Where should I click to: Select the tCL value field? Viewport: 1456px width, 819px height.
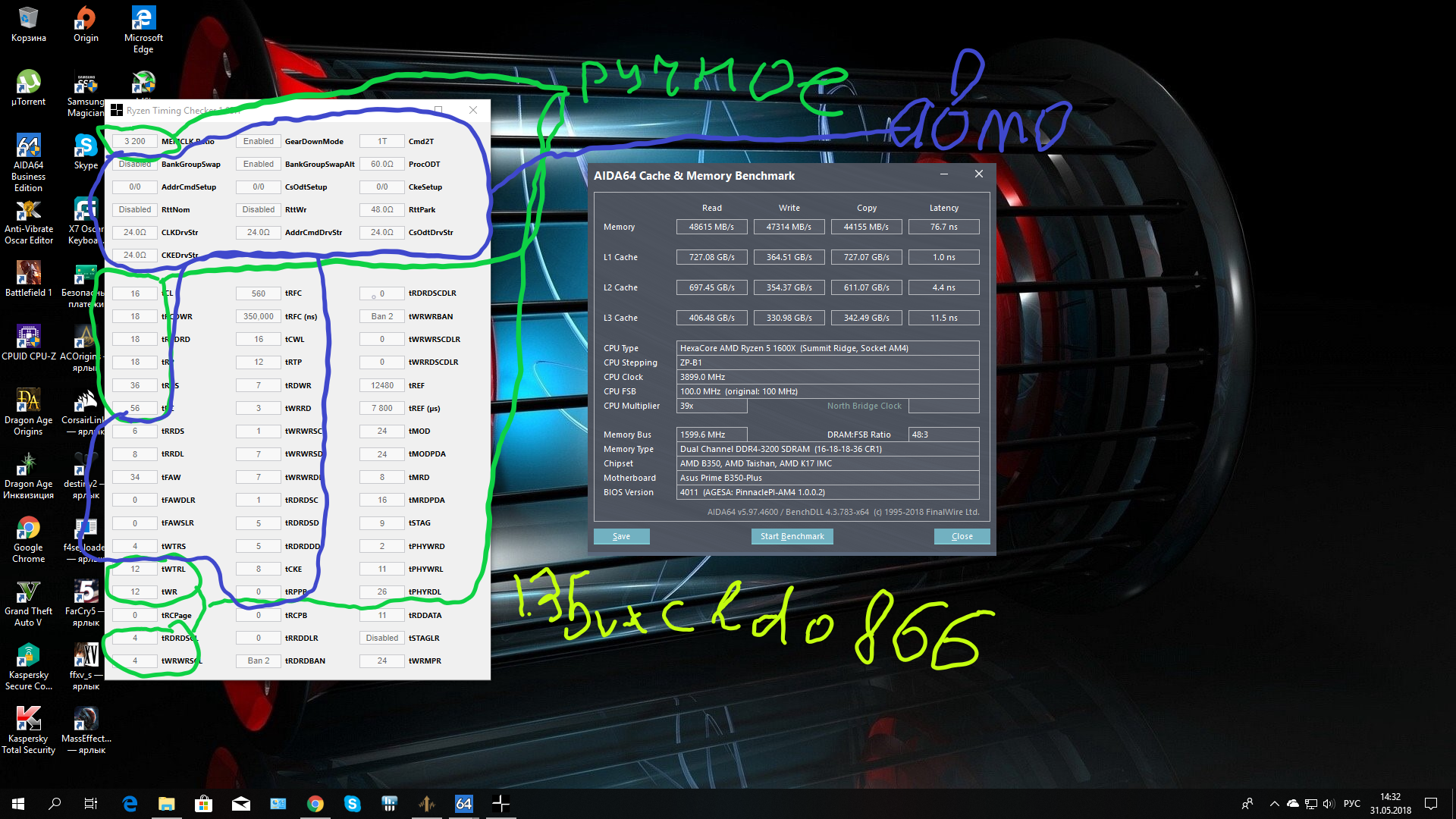coord(135,293)
